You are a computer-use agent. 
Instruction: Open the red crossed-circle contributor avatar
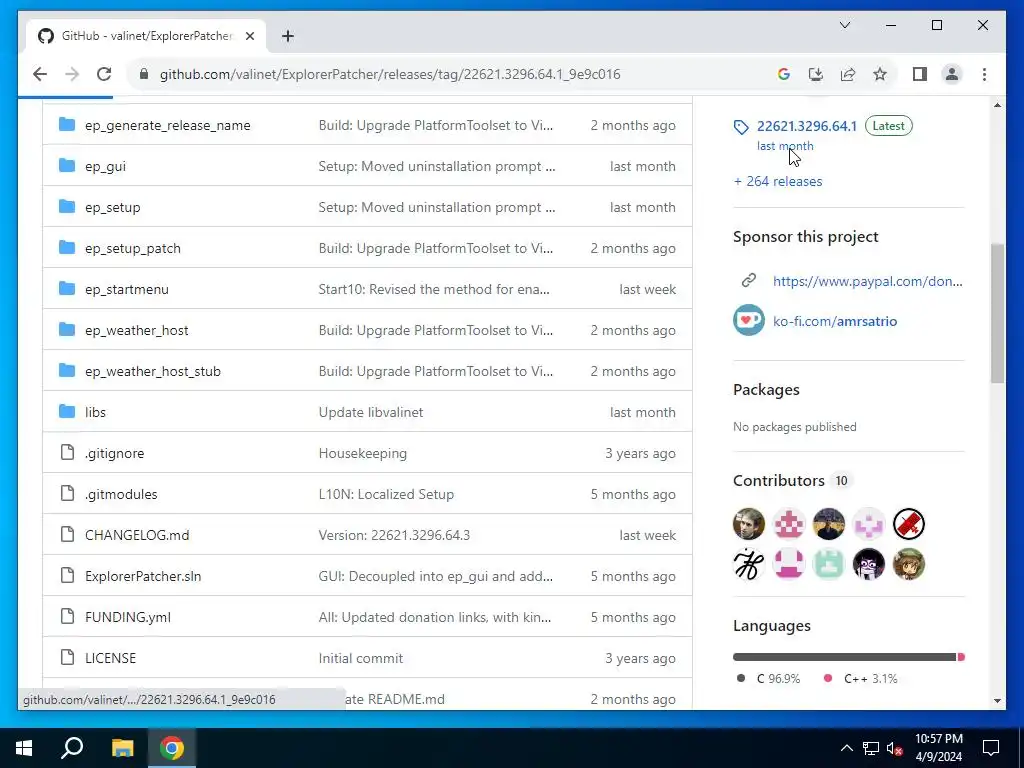[x=908, y=524]
